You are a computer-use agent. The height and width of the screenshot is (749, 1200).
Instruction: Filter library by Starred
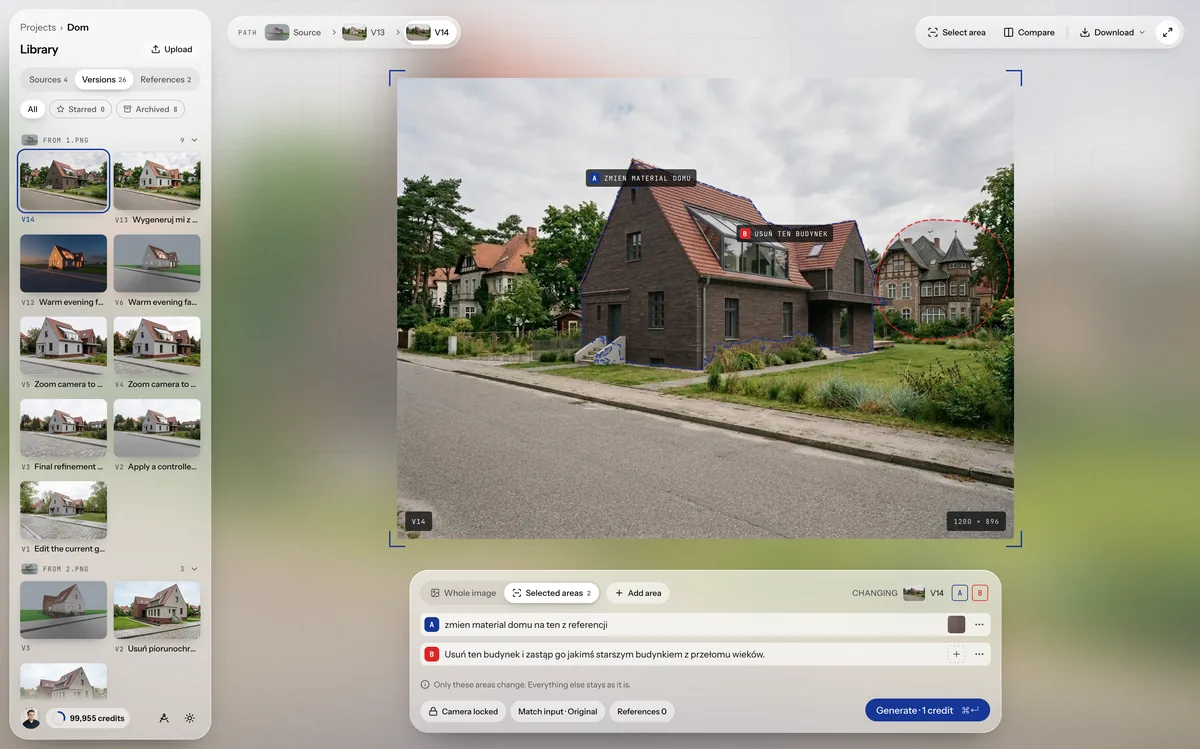[x=81, y=109]
